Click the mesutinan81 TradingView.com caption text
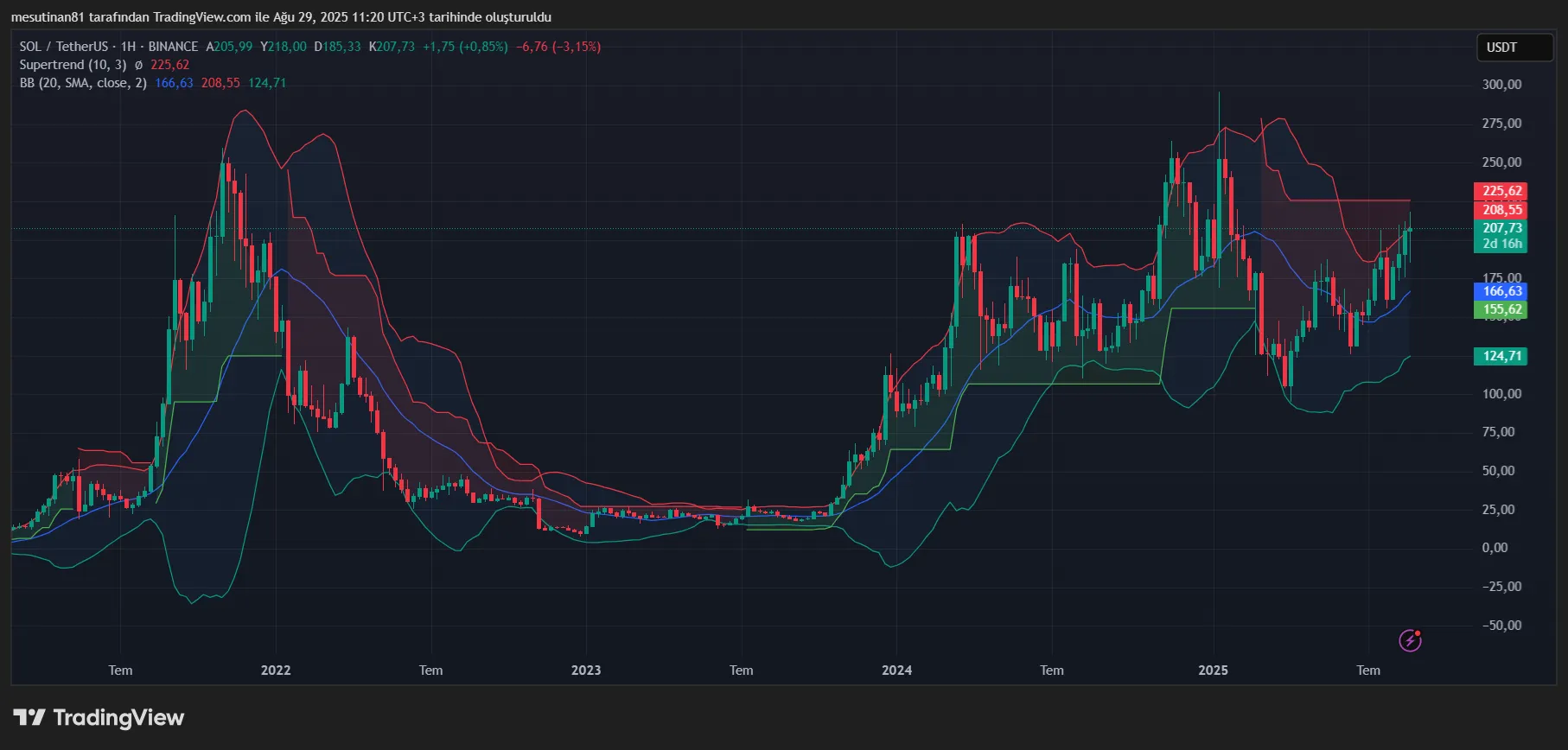The height and width of the screenshot is (750, 1568). pyautogui.click(x=281, y=17)
